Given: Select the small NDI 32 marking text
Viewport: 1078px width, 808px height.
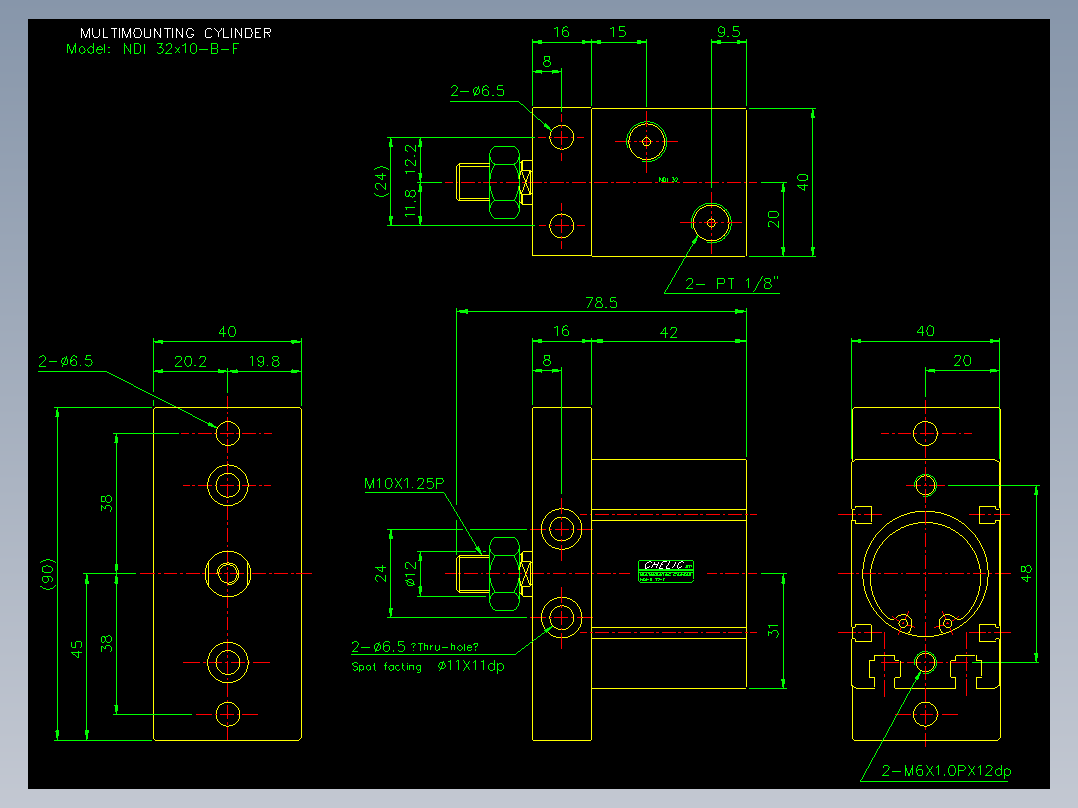Looking at the screenshot, I should click(x=668, y=179).
